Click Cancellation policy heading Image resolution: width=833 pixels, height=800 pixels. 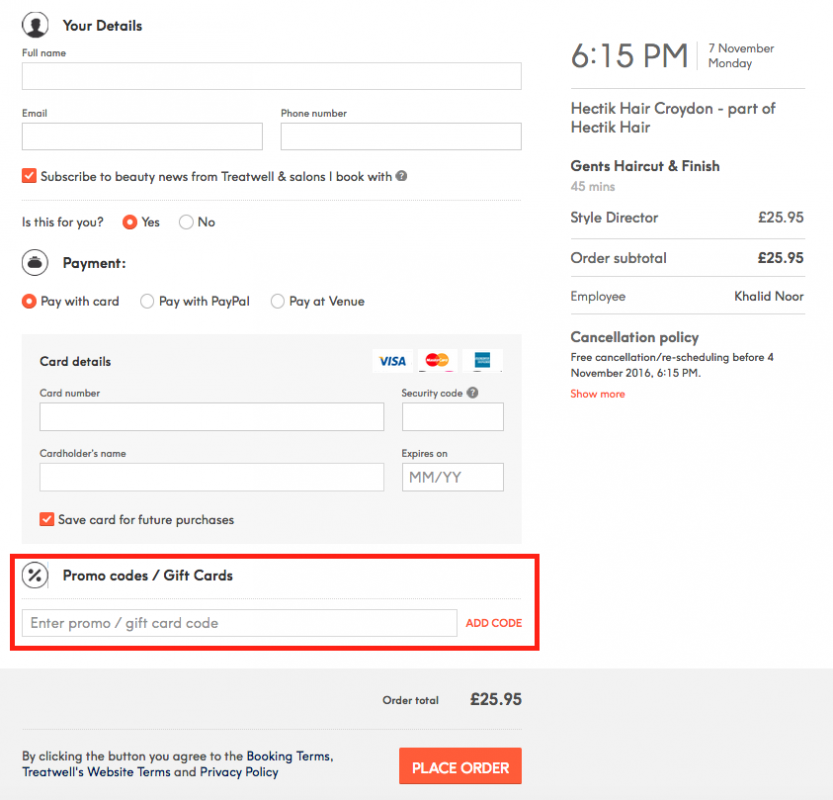pyautogui.click(x=634, y=337)
